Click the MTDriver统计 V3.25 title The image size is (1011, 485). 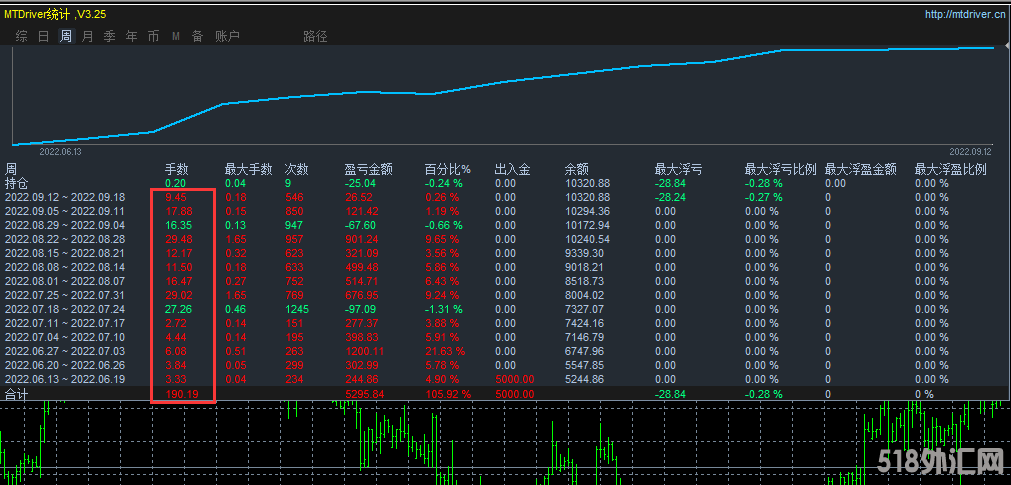point(55,14)
